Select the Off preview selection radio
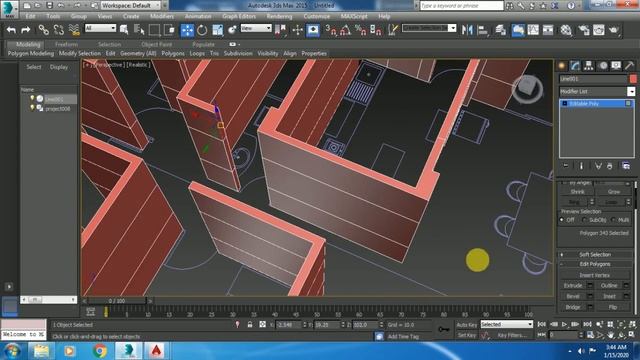 click(562, 220)
